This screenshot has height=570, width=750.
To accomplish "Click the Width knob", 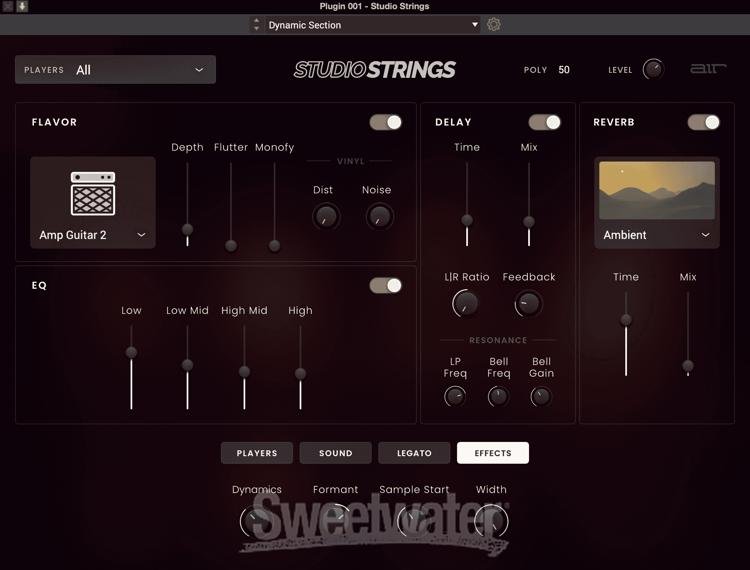I will click(491, 521).
